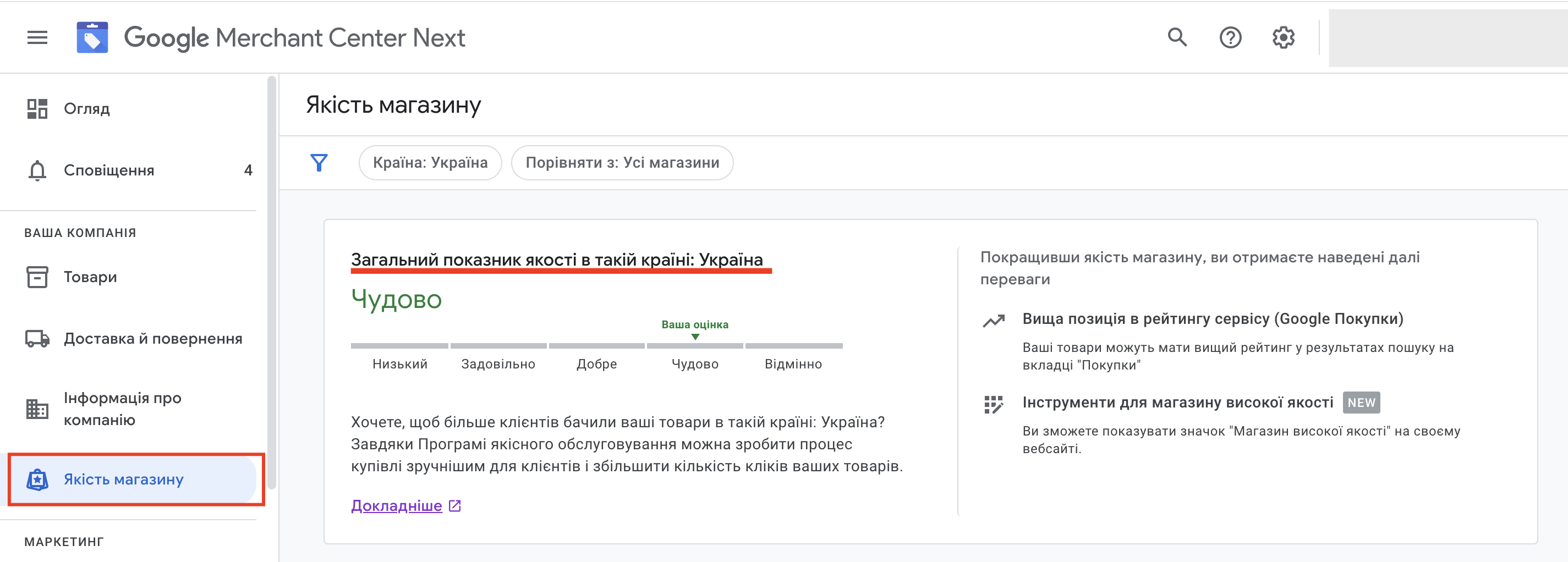Click the Добре scale label
Screen dimensions: 1568x562
tap(596, 365)
